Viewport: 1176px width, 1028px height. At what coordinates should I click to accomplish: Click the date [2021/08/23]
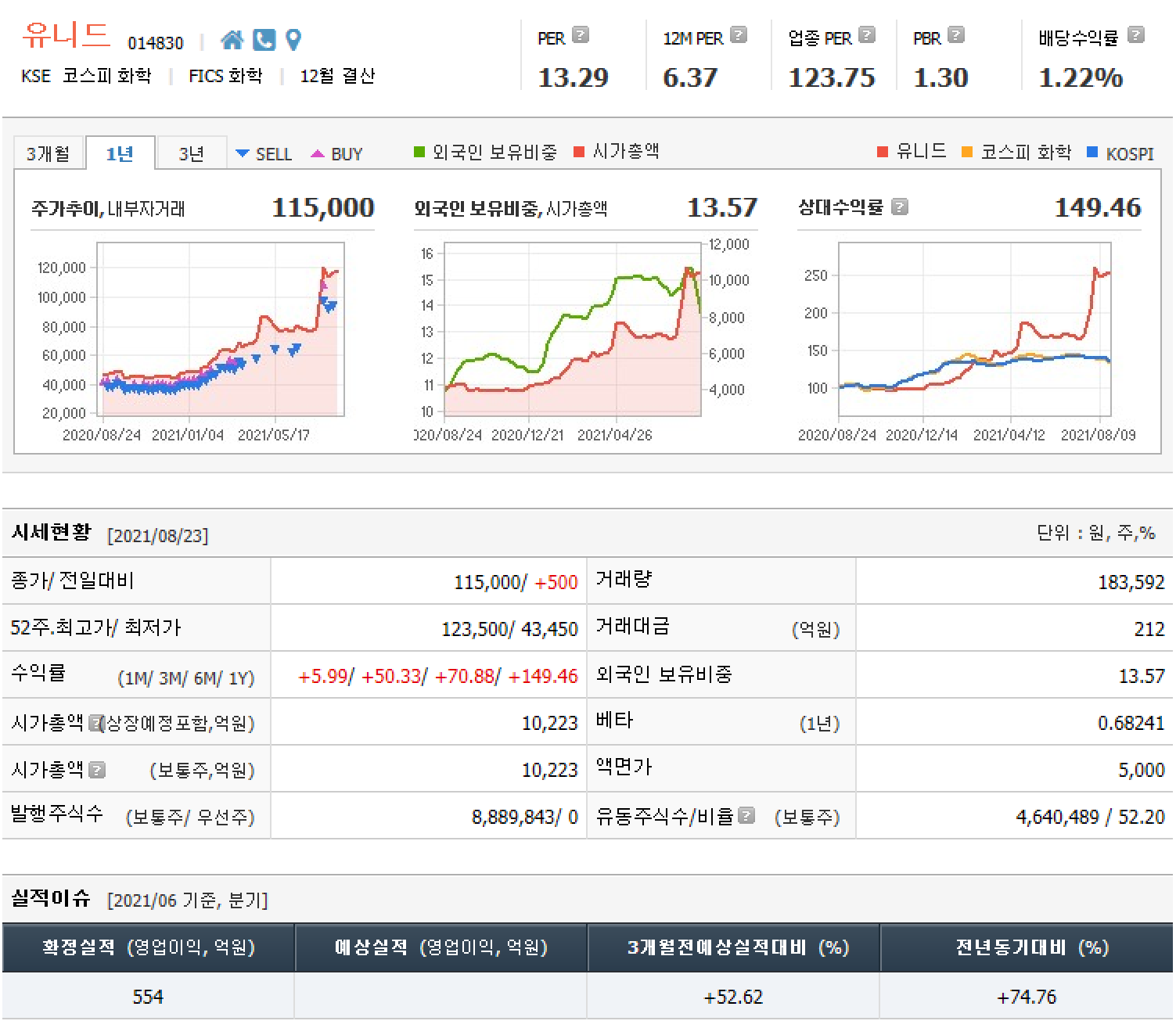click(158, 536)
